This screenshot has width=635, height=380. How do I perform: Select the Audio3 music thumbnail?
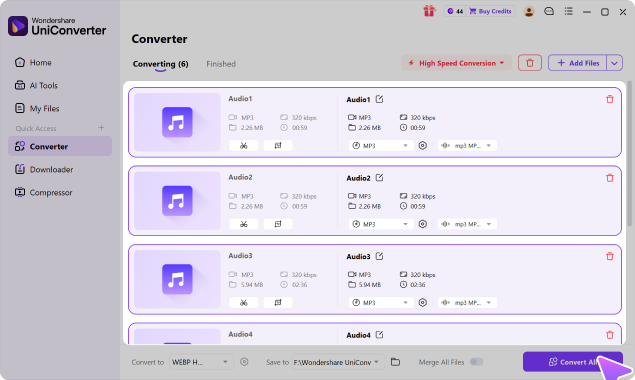click(177, 280)
